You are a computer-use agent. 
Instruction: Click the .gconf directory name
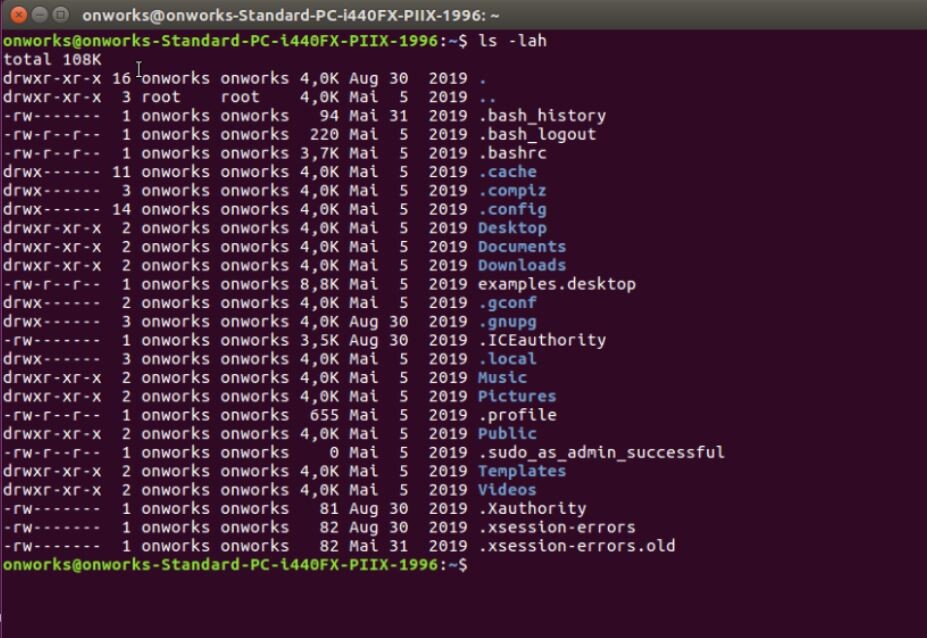coord(507,303)
